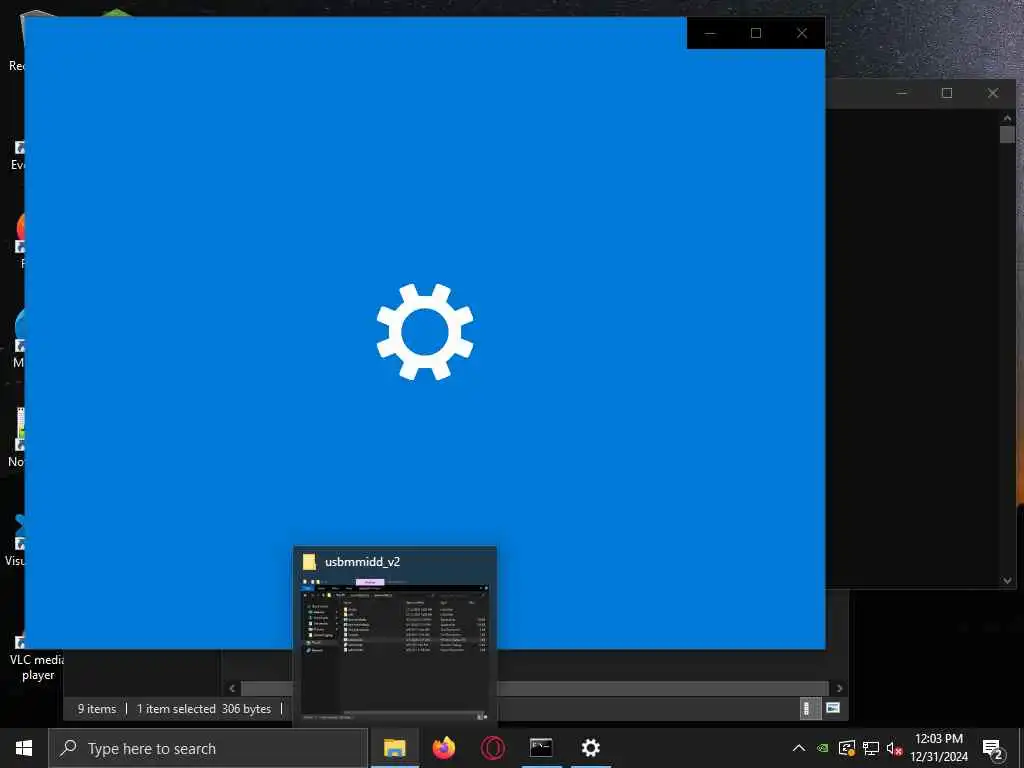Launch Firefox from the taskbar

point(444,748)
